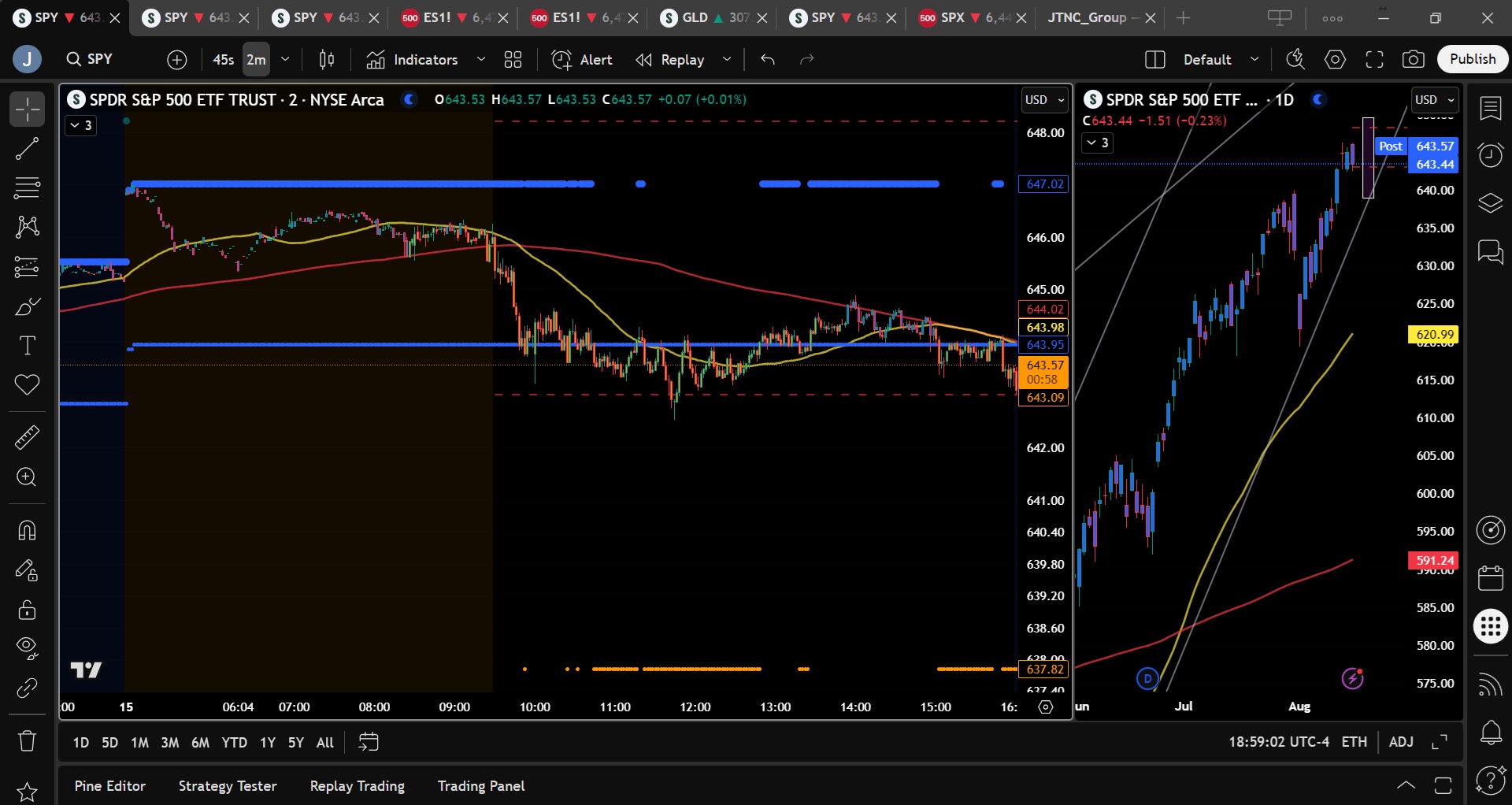
Task: Open the news feed icon
Action: pyautogui.click(x=1490, y=685)
